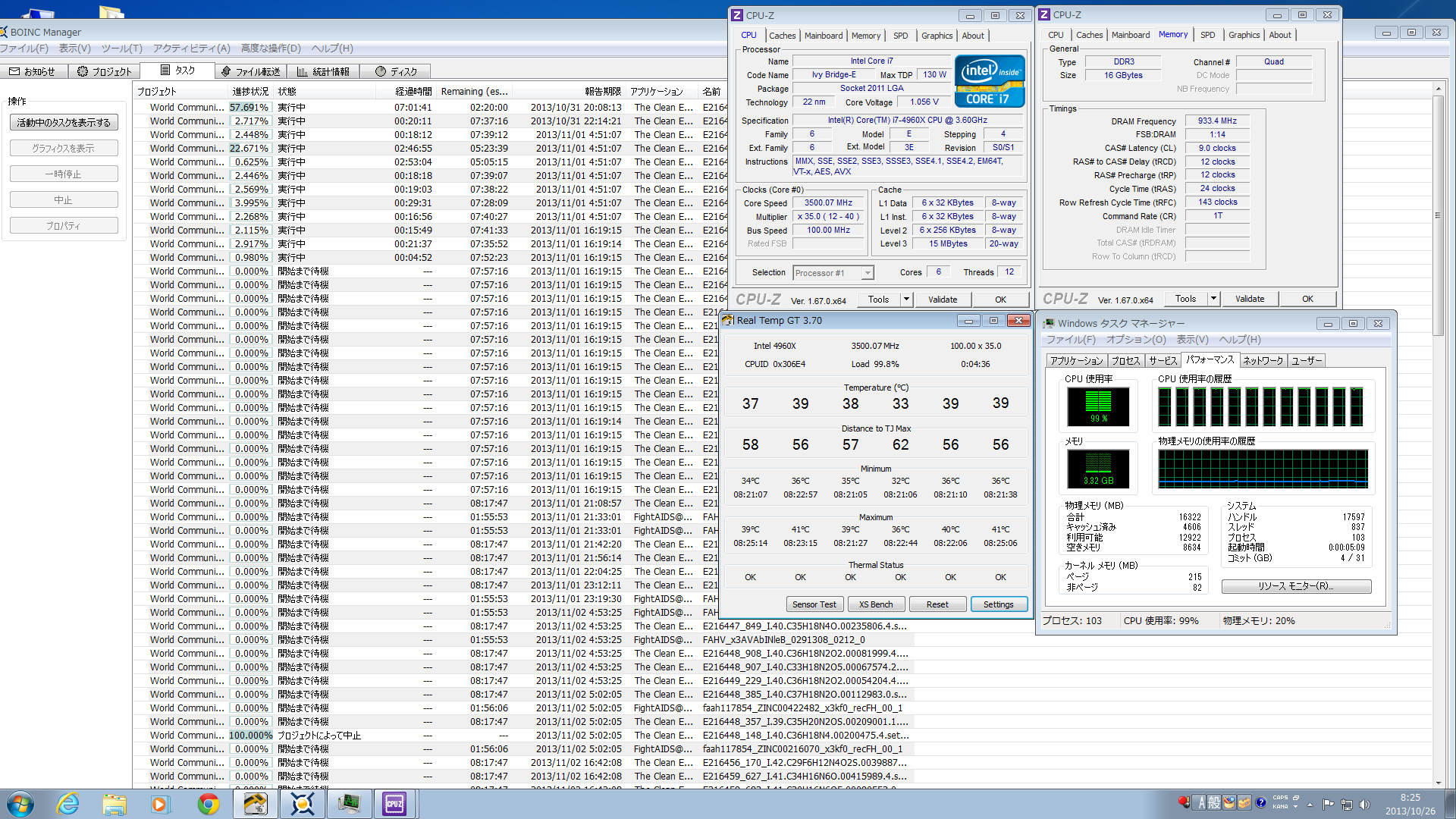
Task: Click Sensor Test button in Real Temp
Action: [x=814, y=604]
